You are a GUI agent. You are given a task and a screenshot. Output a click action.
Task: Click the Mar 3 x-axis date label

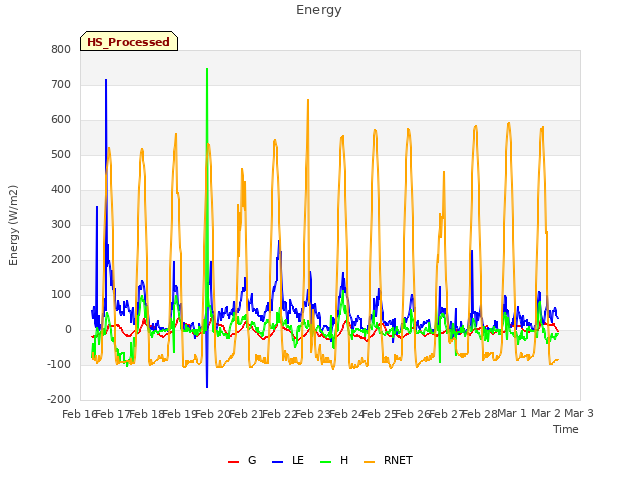[x=579, y=413]
